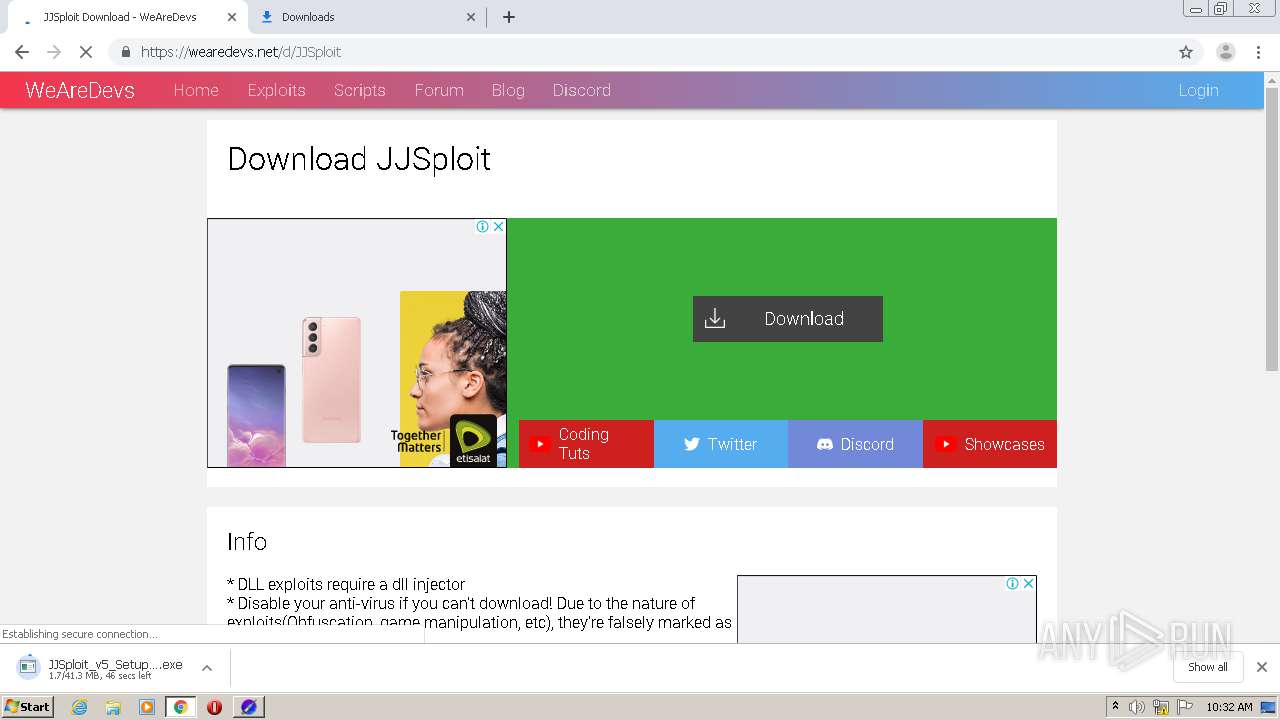Open ad info icon on lower ad

1013,584
